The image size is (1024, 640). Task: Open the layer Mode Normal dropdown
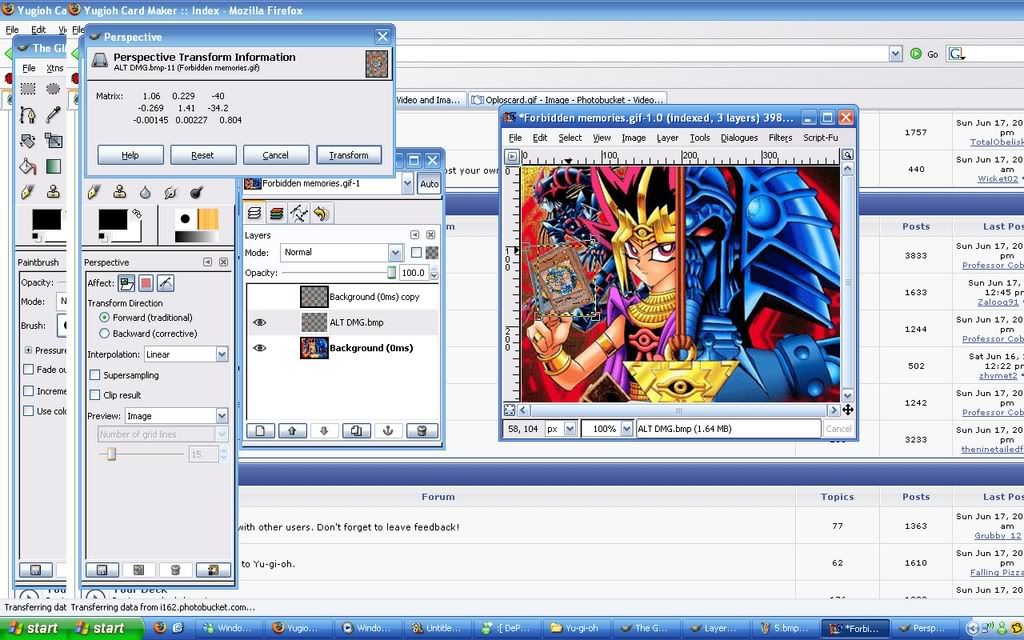(395, 252)
